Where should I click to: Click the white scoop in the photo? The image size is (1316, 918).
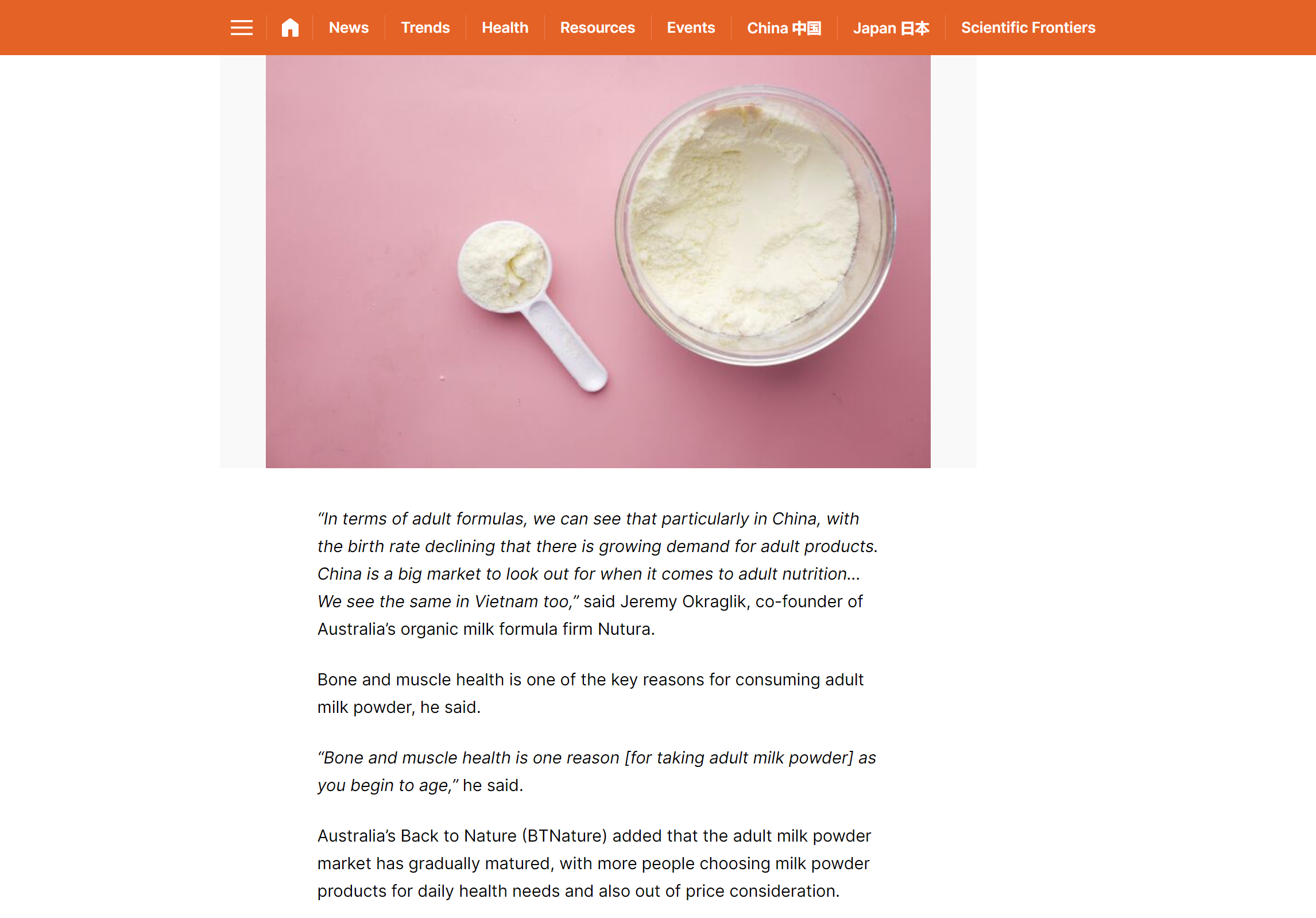[531, 304]
